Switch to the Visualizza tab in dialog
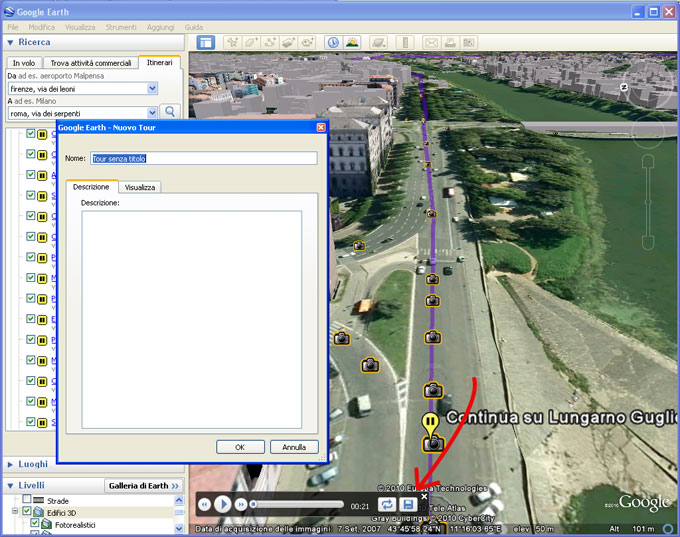The width and height of the screenshot is (680, 537). (140, 187)
